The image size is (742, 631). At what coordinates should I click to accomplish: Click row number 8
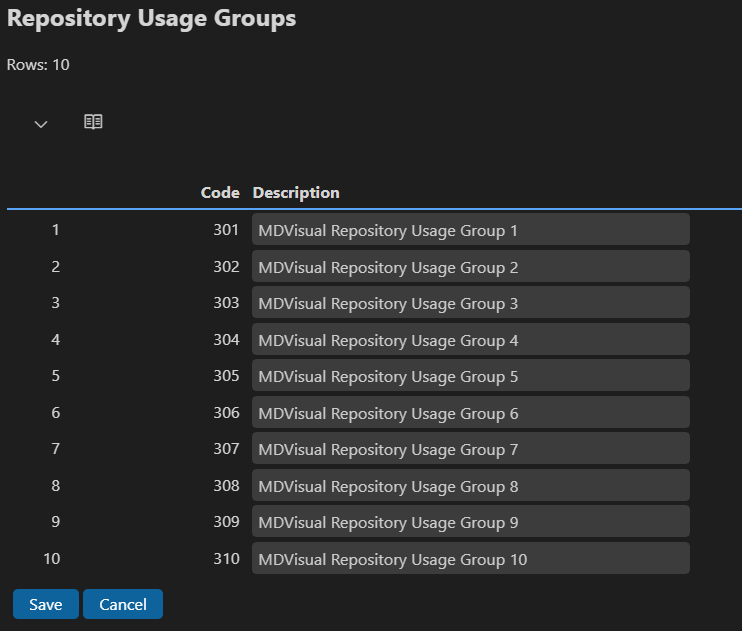pyautogui.click(x=55, y=485)
